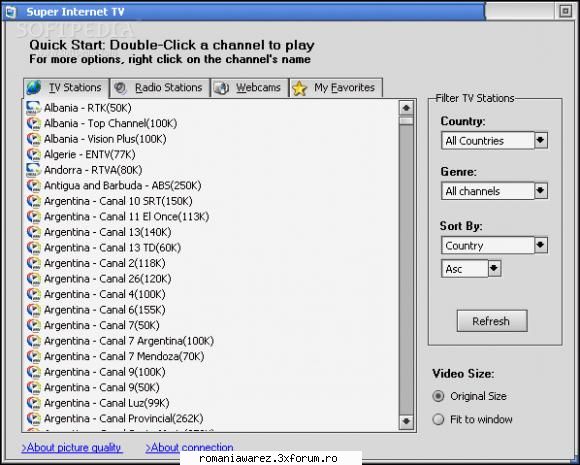Image resolution: width=580 pixels, height=465 pixels.
Task: Open the About picture quality link
Action: click(x=72, y=448)
